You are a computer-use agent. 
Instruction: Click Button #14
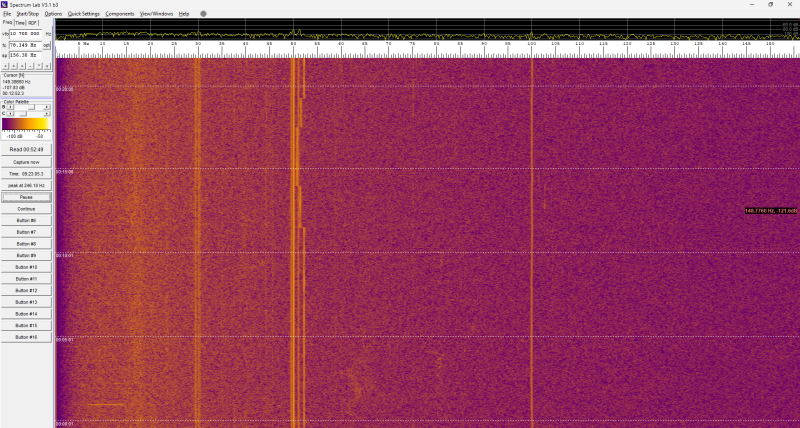coord(26,314)
